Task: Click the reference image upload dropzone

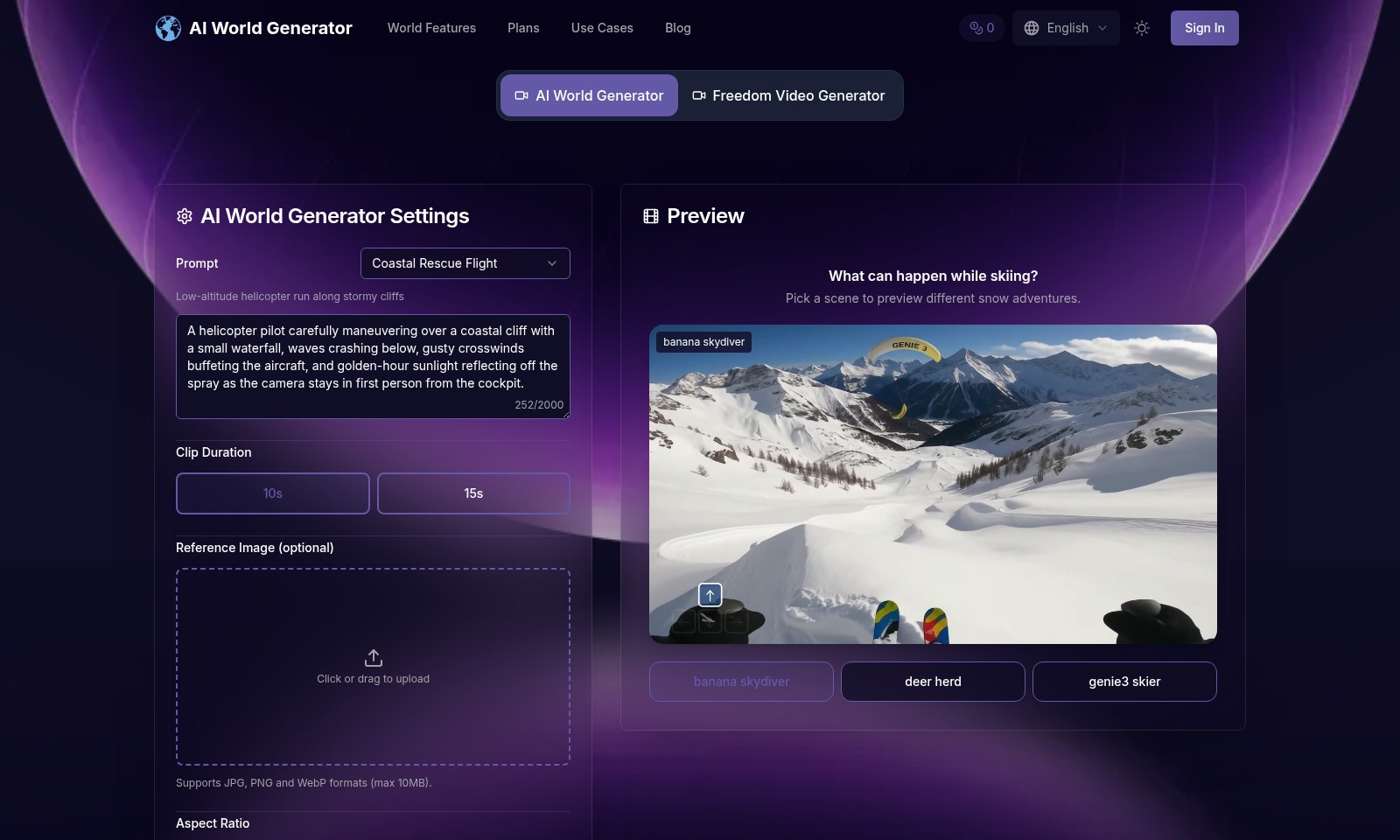Action: (x=373, y=667)
